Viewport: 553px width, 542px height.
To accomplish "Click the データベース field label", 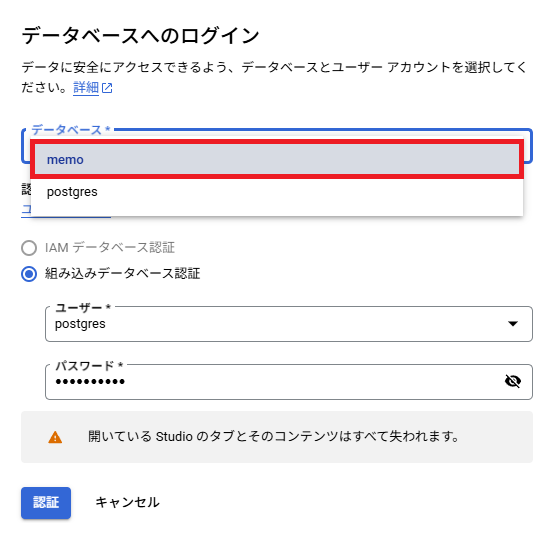I will pyautogui.click(x=71, y=130).
